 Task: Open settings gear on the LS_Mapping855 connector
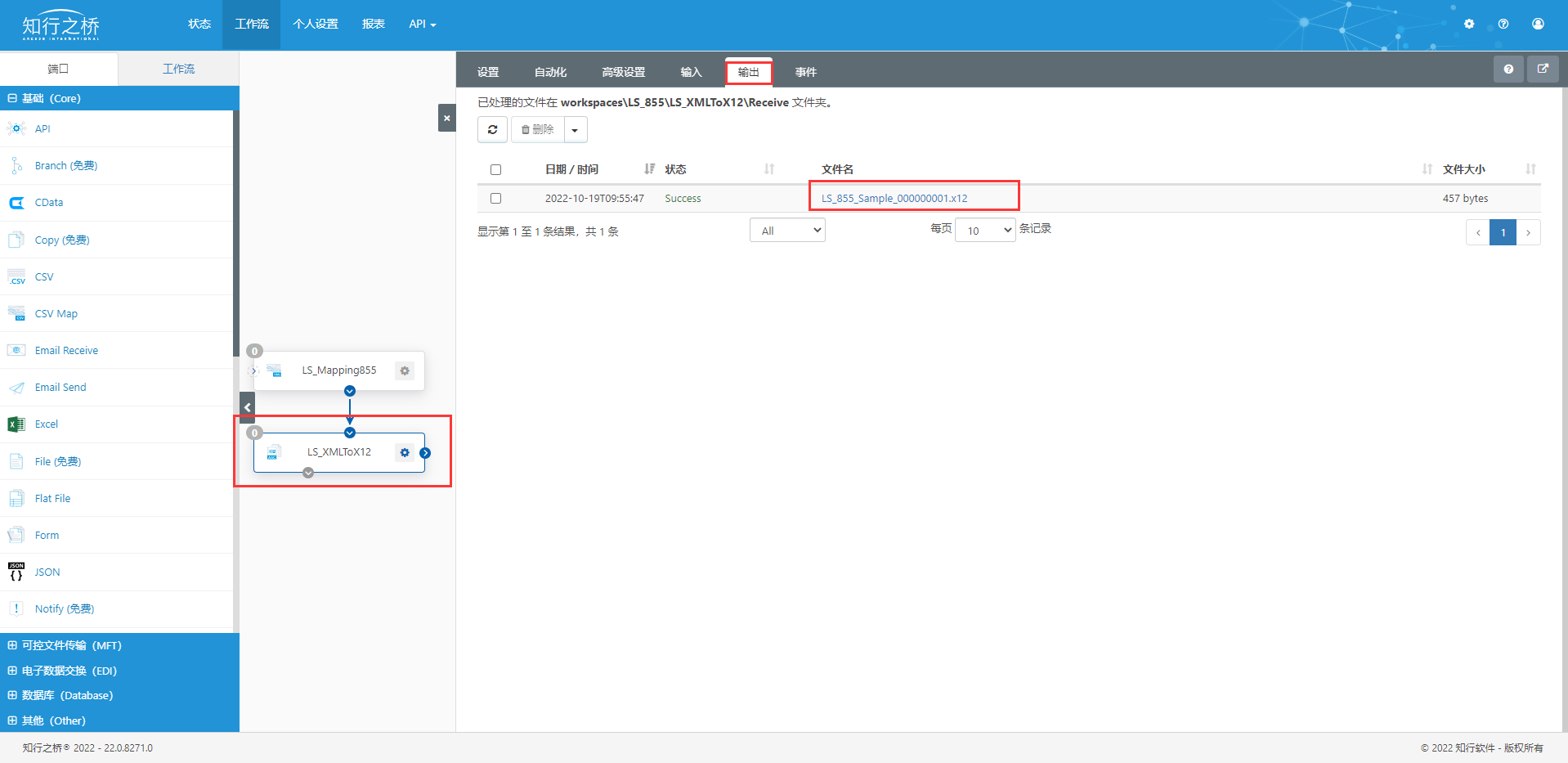405,371
